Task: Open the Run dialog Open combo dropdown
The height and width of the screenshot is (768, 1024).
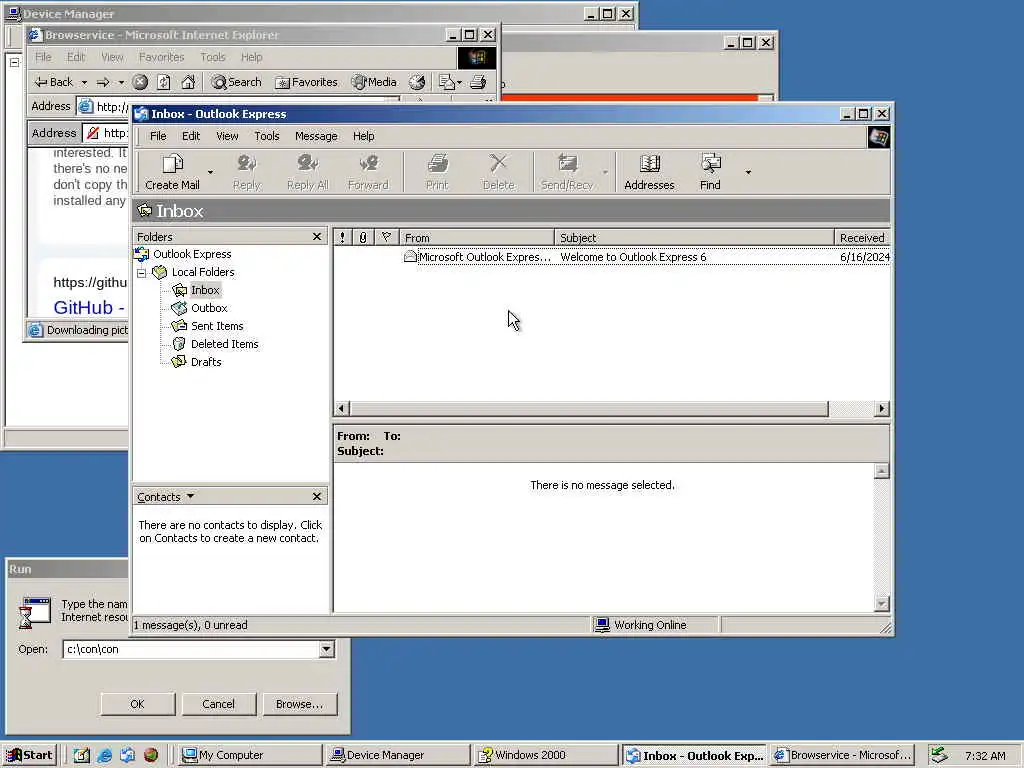Action: (x=327, y=649)
